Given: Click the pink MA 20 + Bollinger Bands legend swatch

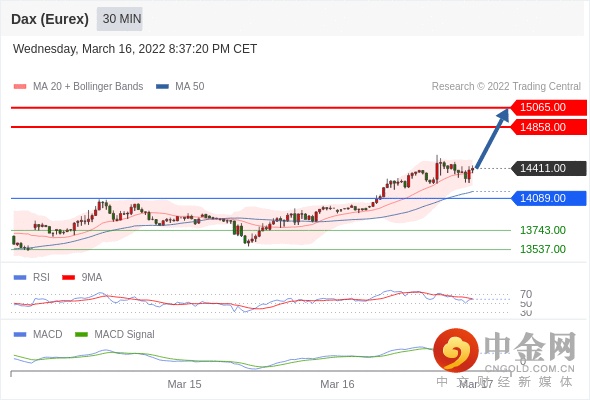Looking at the screenshot, I should [x=20, y=87].
